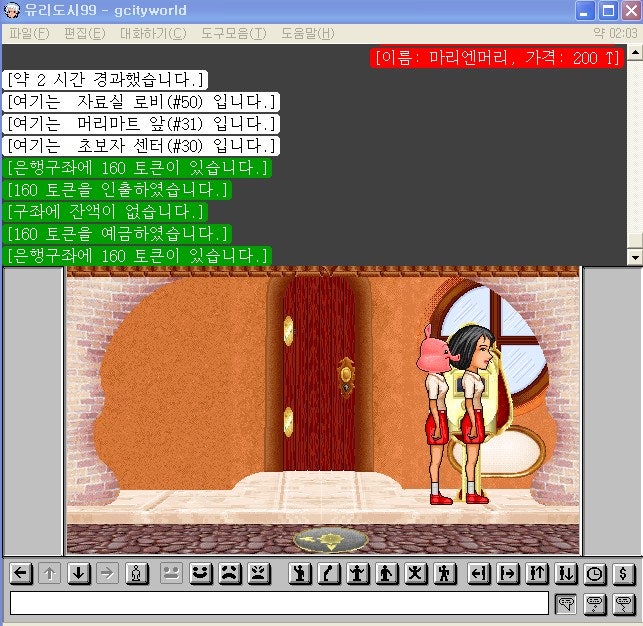
Task: Click the avatar figure icon beside arrows
Action: [x=138, y=574]
